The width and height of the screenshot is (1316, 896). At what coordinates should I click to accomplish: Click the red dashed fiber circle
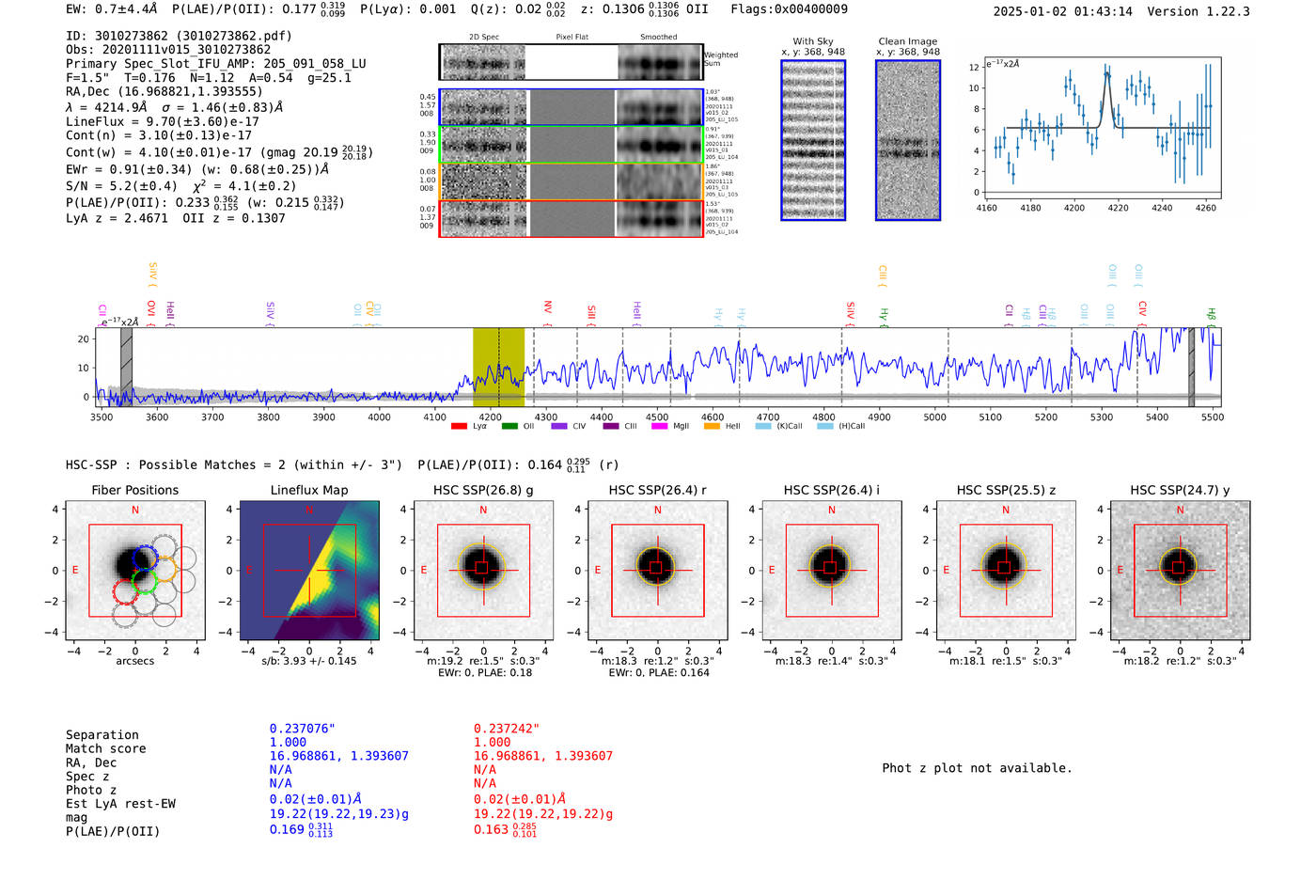pos(125,592)
